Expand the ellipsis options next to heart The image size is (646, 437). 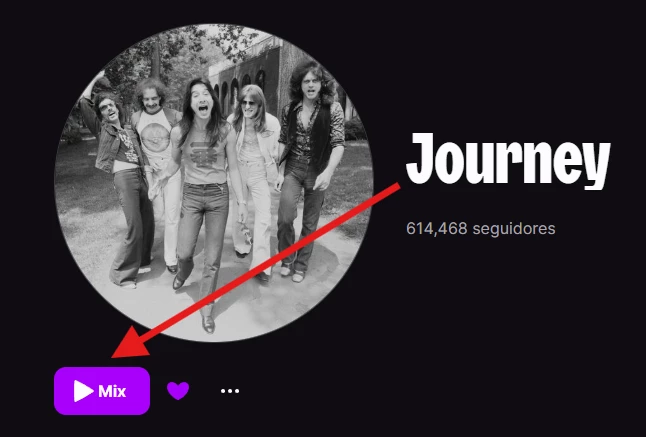(x=229, y=391)
